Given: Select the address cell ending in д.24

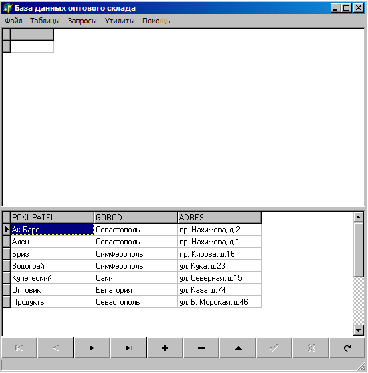Looking at the screenshot, I should (x=220, y=290).
